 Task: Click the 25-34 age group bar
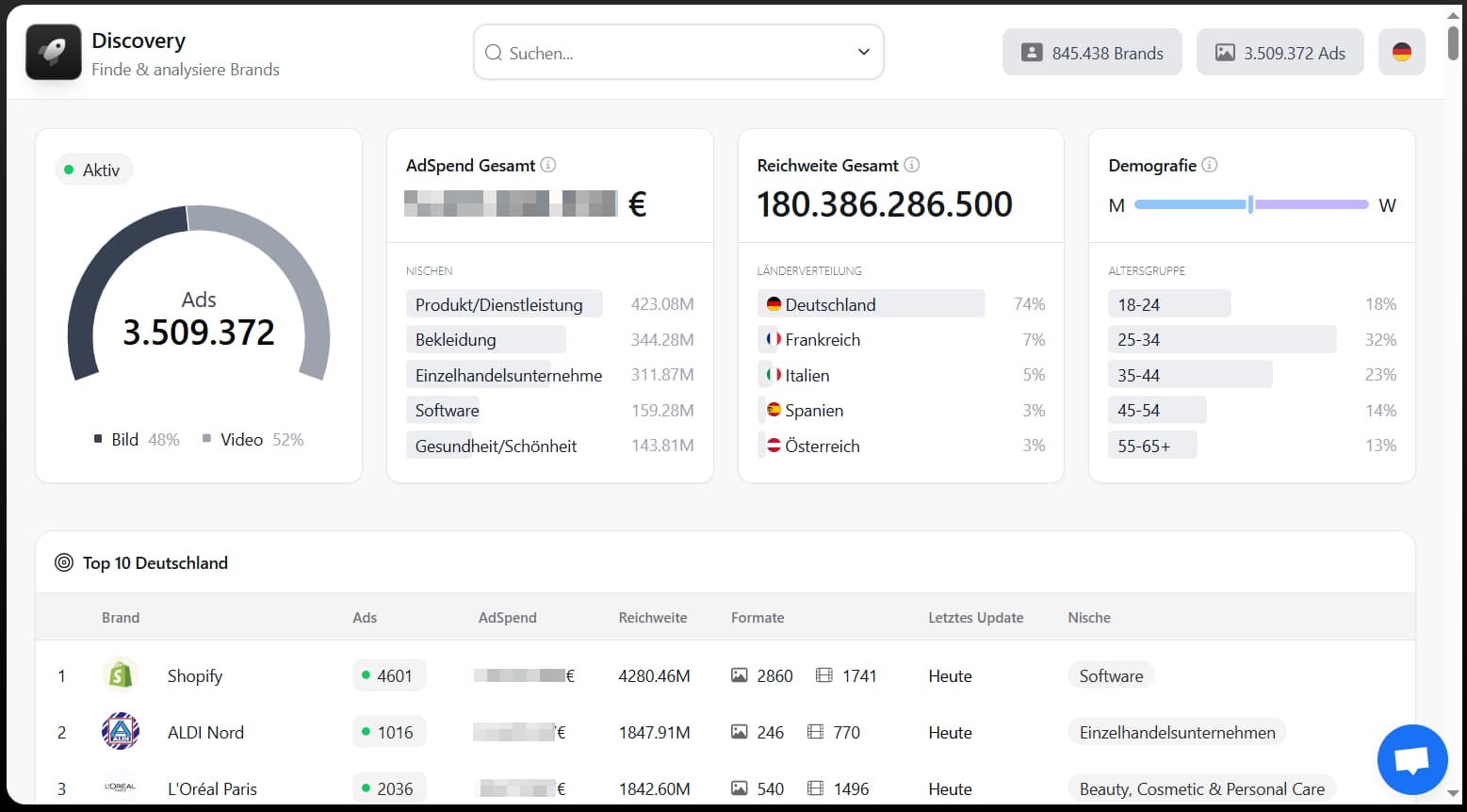coord(1222,339)
